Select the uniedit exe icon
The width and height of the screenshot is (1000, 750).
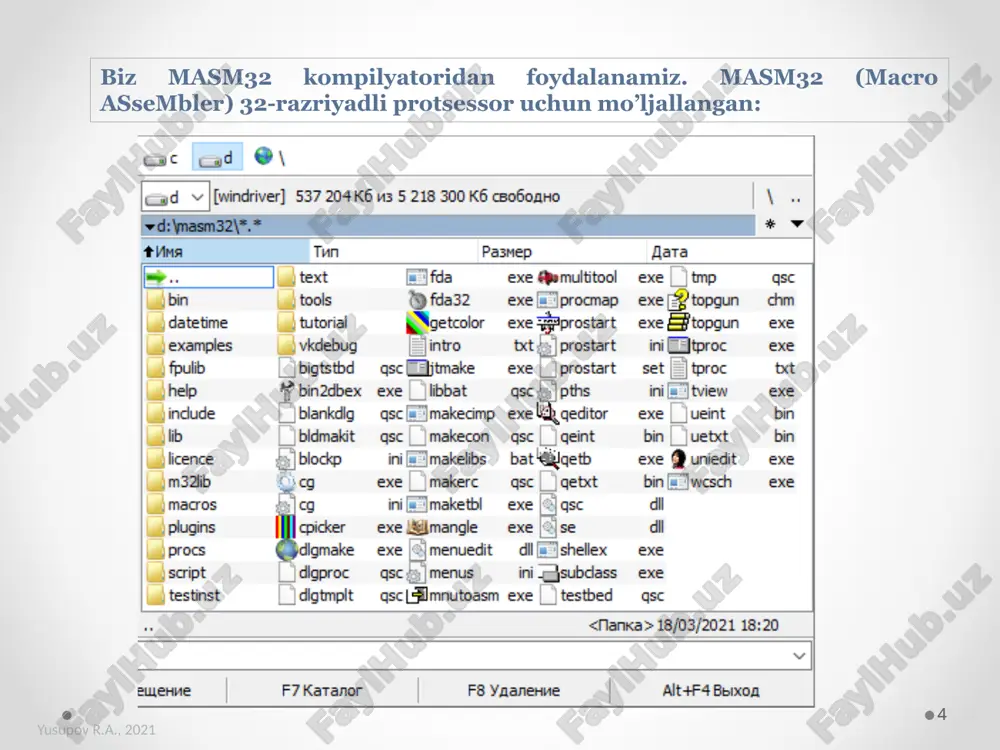679,459
